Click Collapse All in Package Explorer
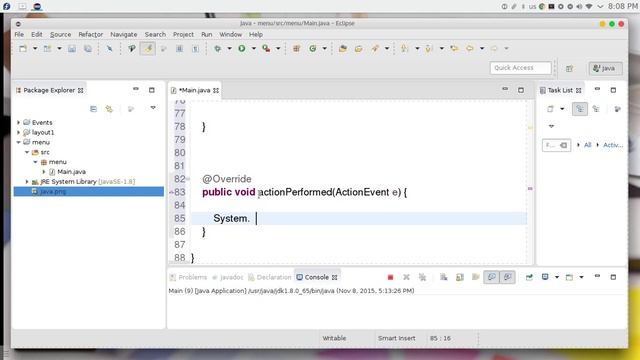640x360 pixels. click(x=93, y=109)
